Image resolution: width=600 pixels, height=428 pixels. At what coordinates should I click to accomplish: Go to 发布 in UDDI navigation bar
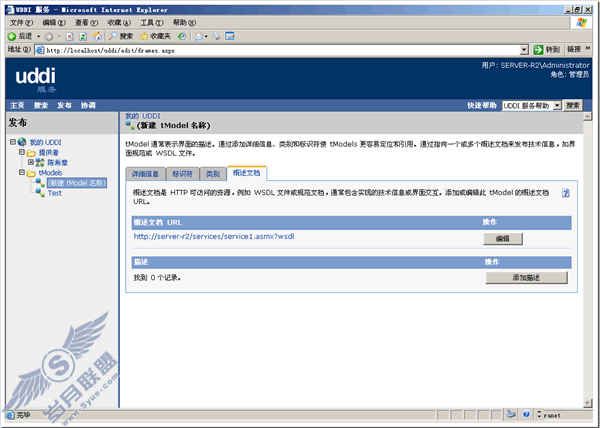(x=64, y=105)
